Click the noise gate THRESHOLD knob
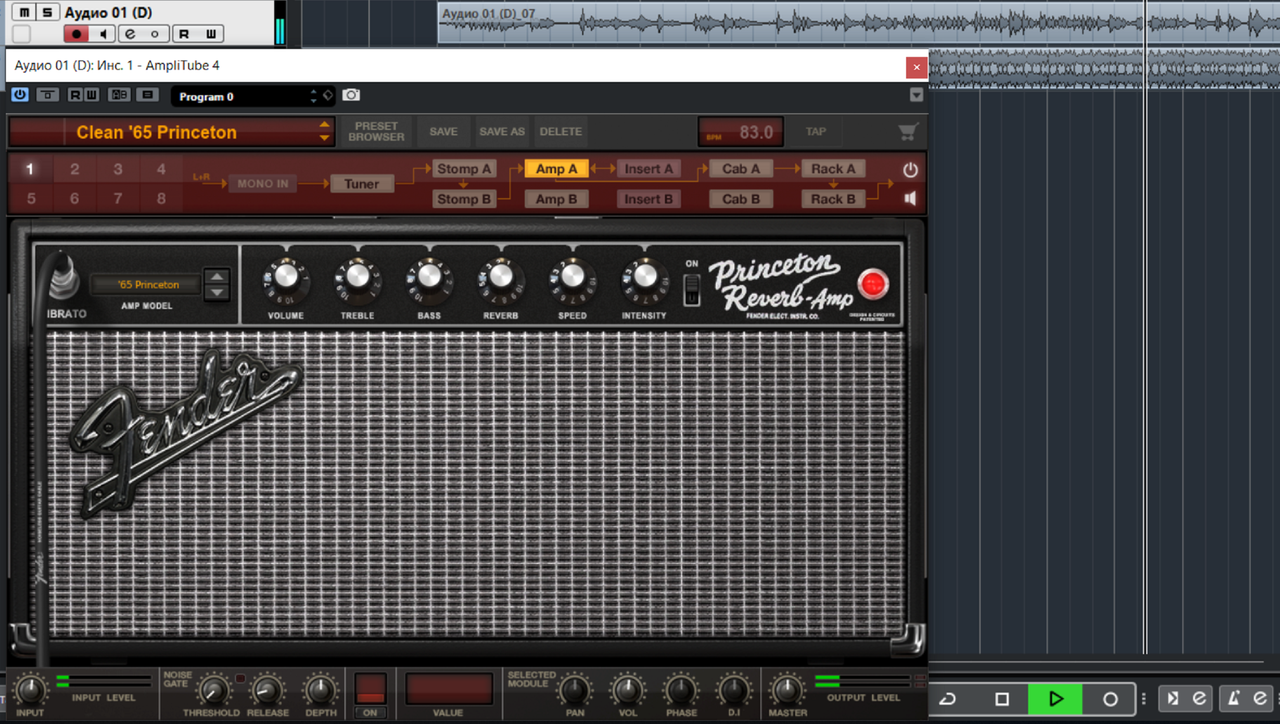Screen dimensions: 1280x724 pos(212,689)
